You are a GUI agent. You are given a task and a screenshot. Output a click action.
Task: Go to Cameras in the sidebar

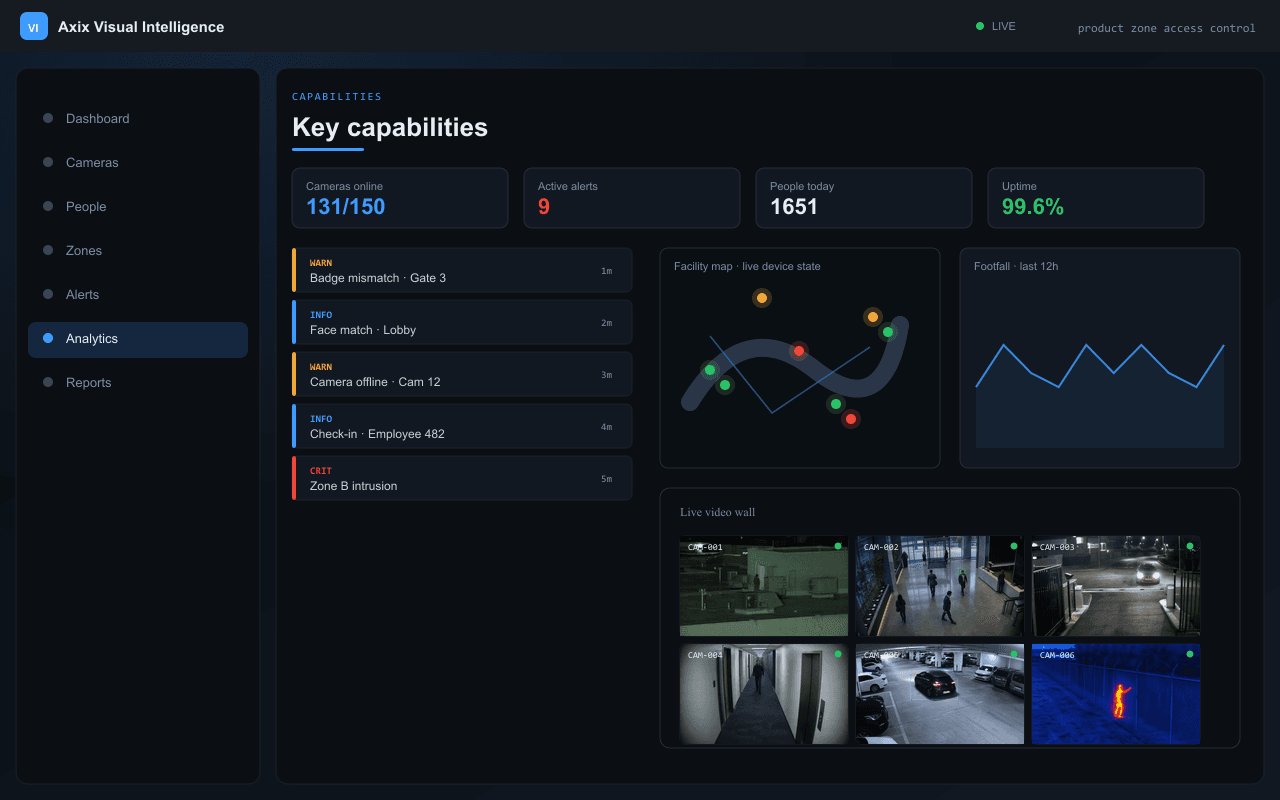138,162
